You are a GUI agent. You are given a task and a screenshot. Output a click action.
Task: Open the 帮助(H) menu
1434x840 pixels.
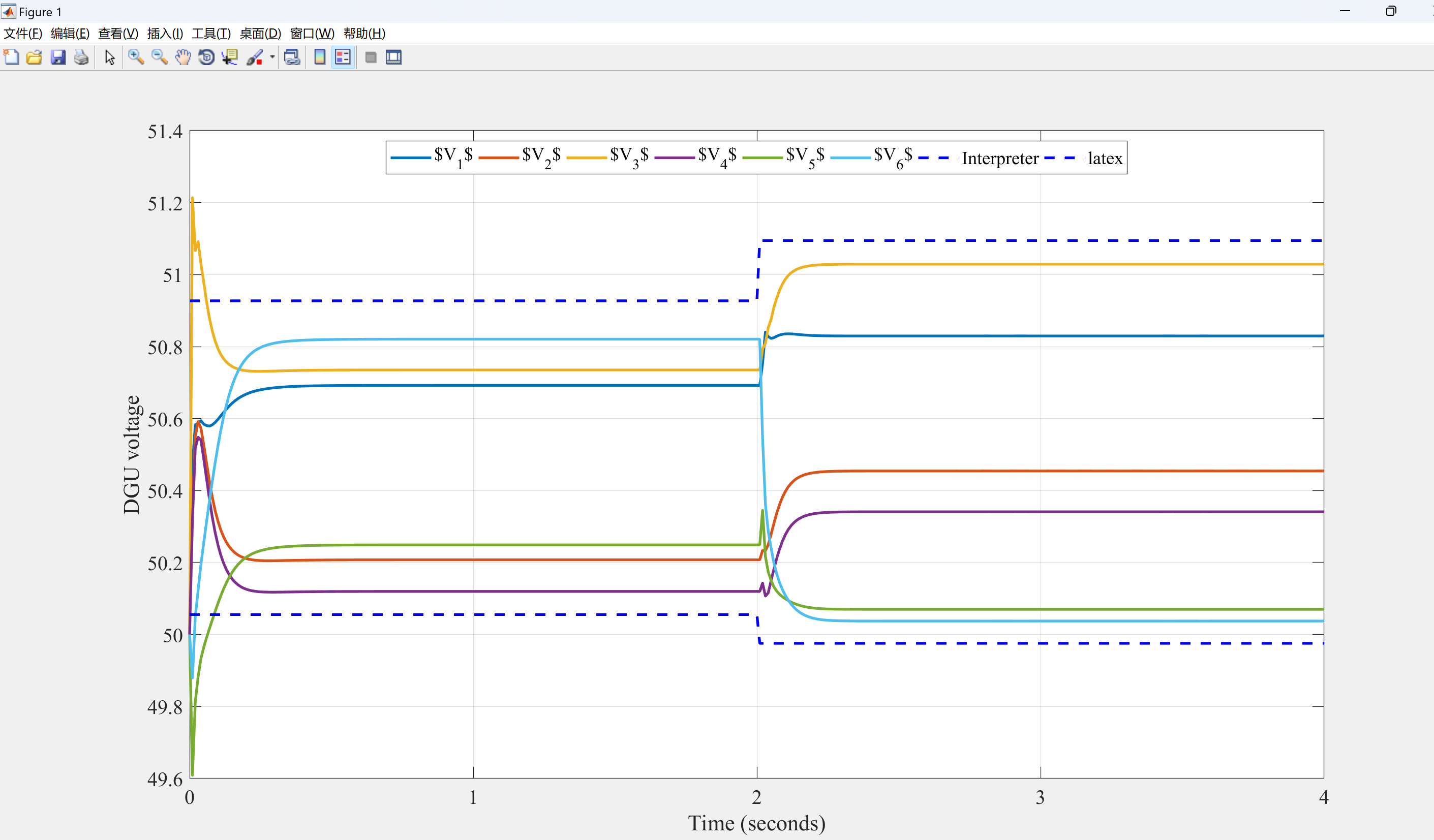(x=364, y=34)
